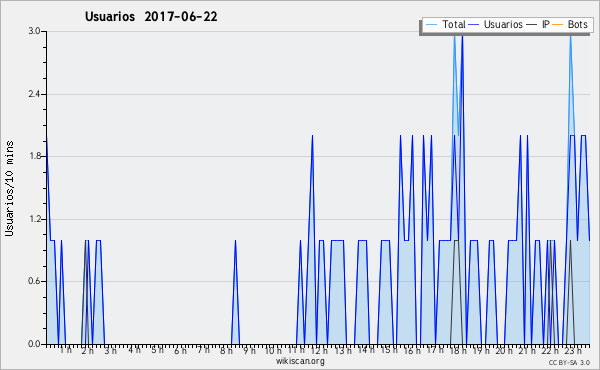Image resolution: width=600 pixels, height=370 pixels.
Task: Click the 15 h x-axis label
Action: pos(389,350)
